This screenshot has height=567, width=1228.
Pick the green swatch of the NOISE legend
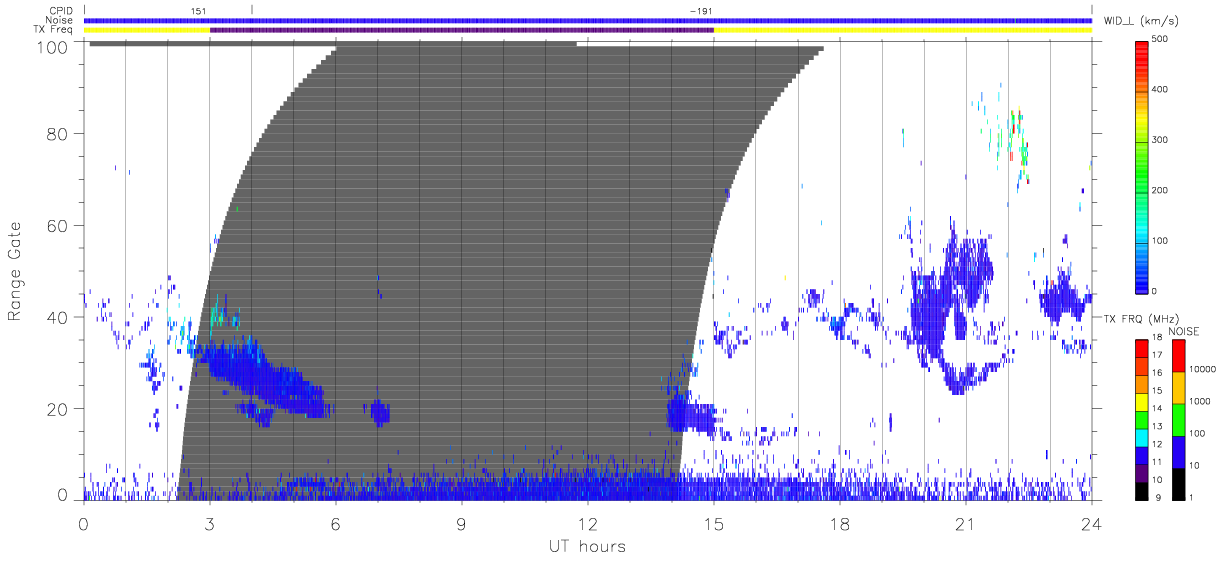pyautogui.click(x=1178, y=419)
